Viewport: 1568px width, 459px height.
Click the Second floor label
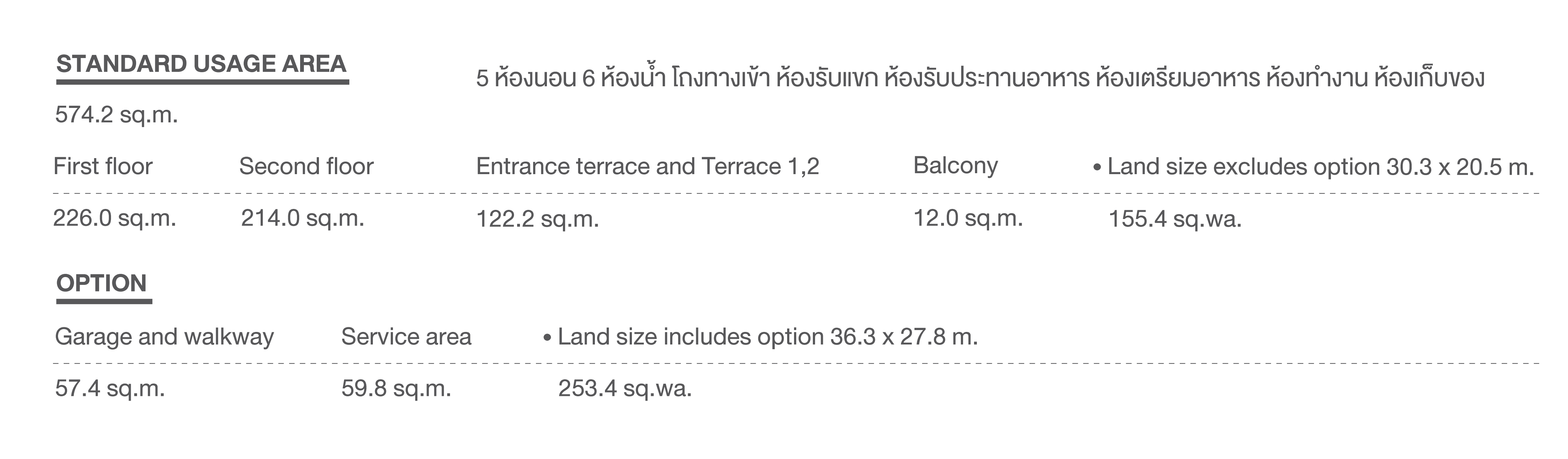pyautogui.click(x=306, y=166)
